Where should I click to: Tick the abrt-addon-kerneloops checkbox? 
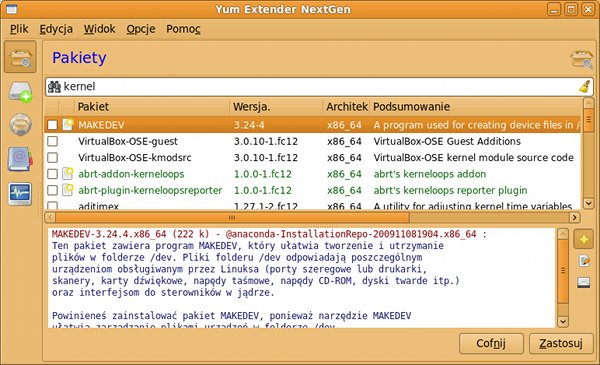click(52, 174)
